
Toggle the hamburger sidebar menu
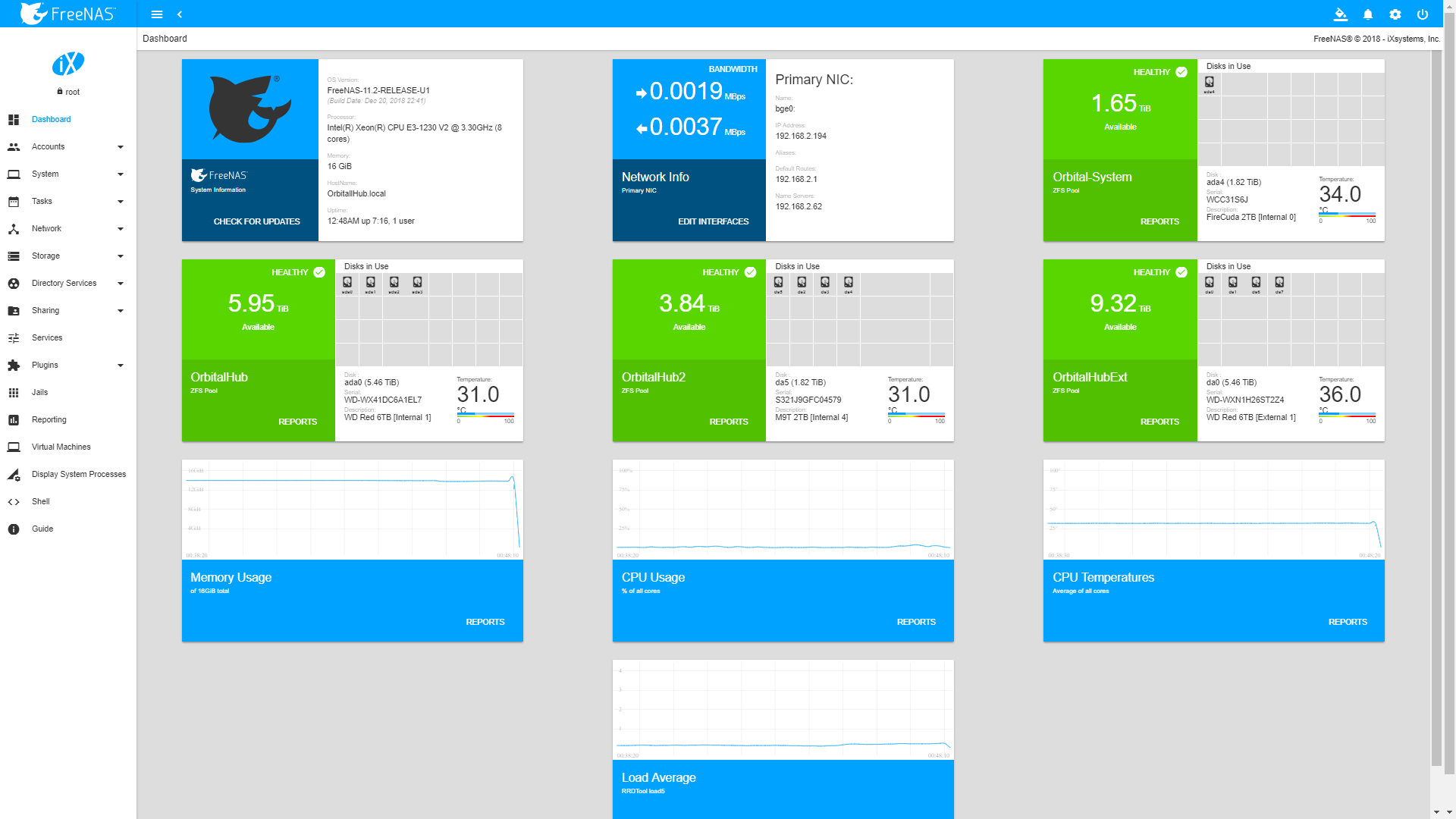(x=157, y=14)
